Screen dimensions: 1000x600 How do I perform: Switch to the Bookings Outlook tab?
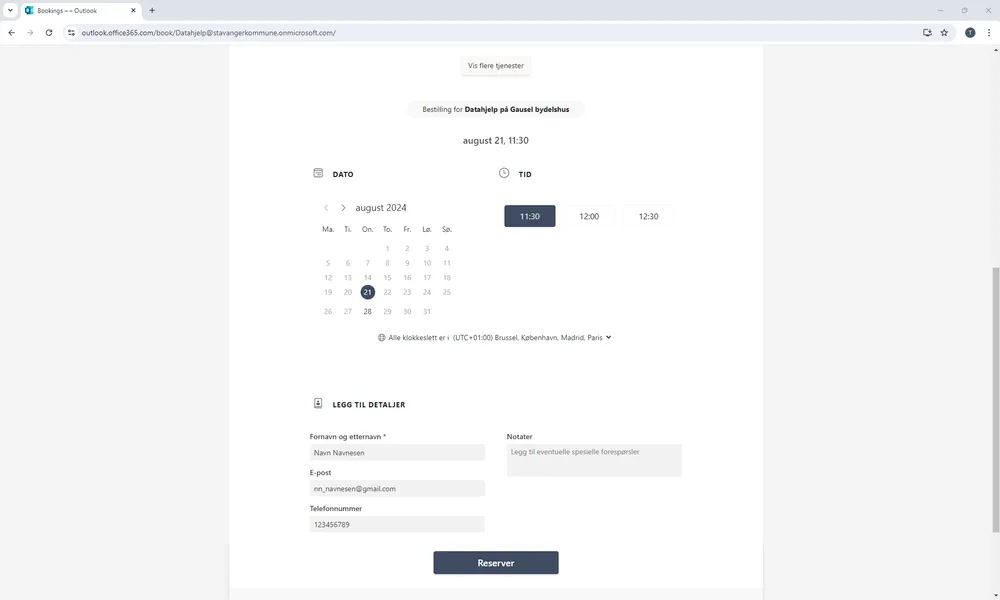coord(80,10)
